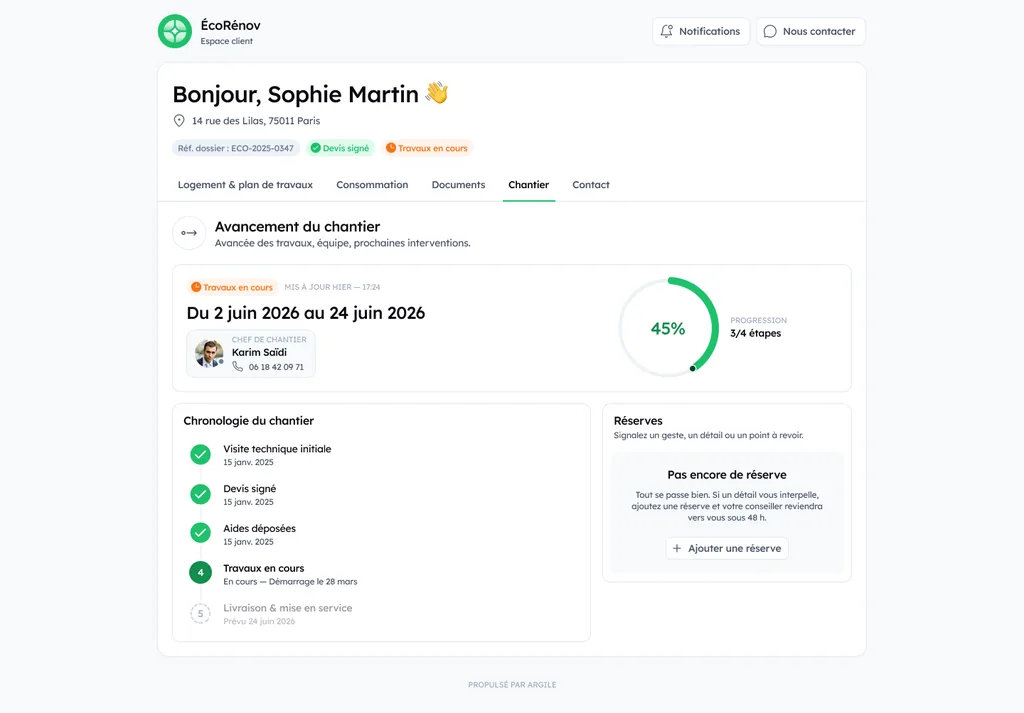Open the Documents tab
Image resolution: width=1024 pixels, height=713 pixels.
tap(458, 185)
